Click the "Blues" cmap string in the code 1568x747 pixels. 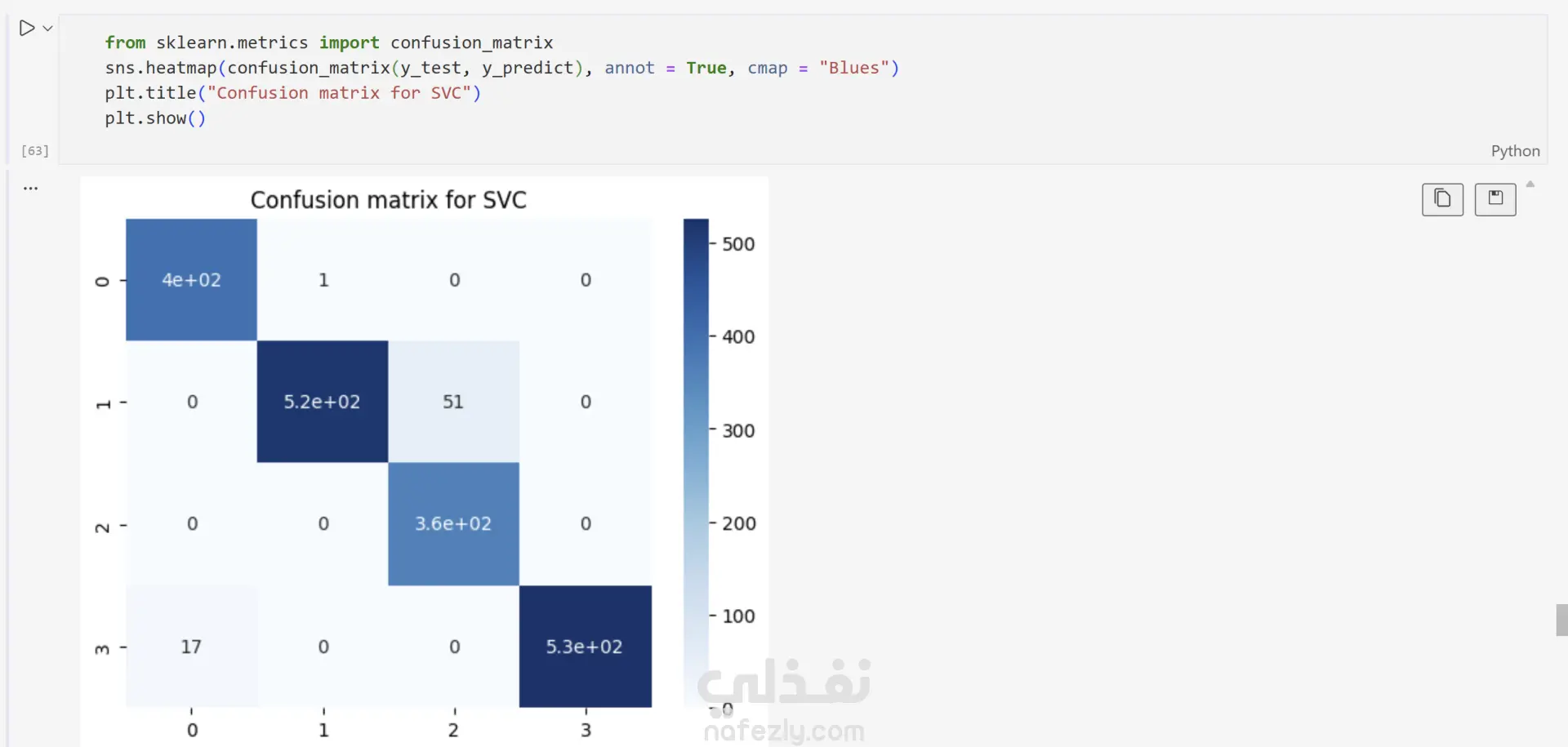pyautogui.click(x=854, y=68)
